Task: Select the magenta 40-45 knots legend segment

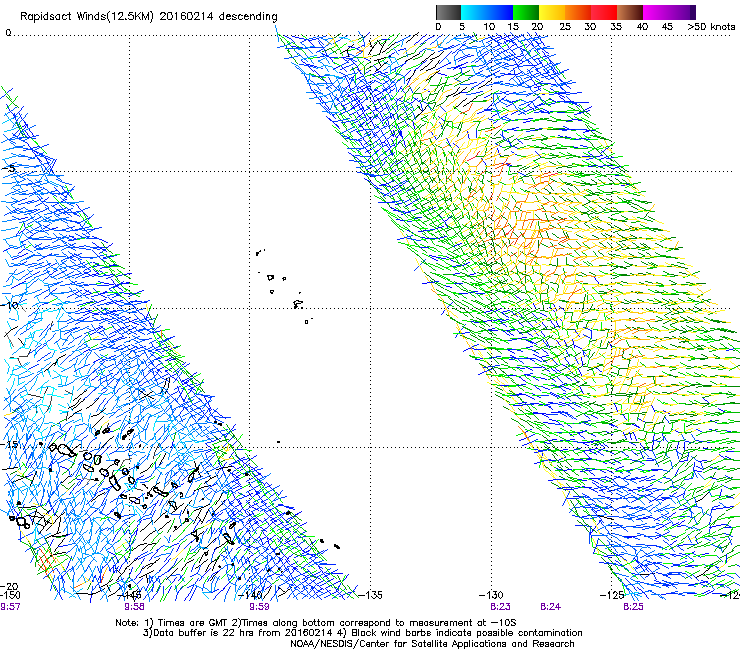Action: coord(656,12)
